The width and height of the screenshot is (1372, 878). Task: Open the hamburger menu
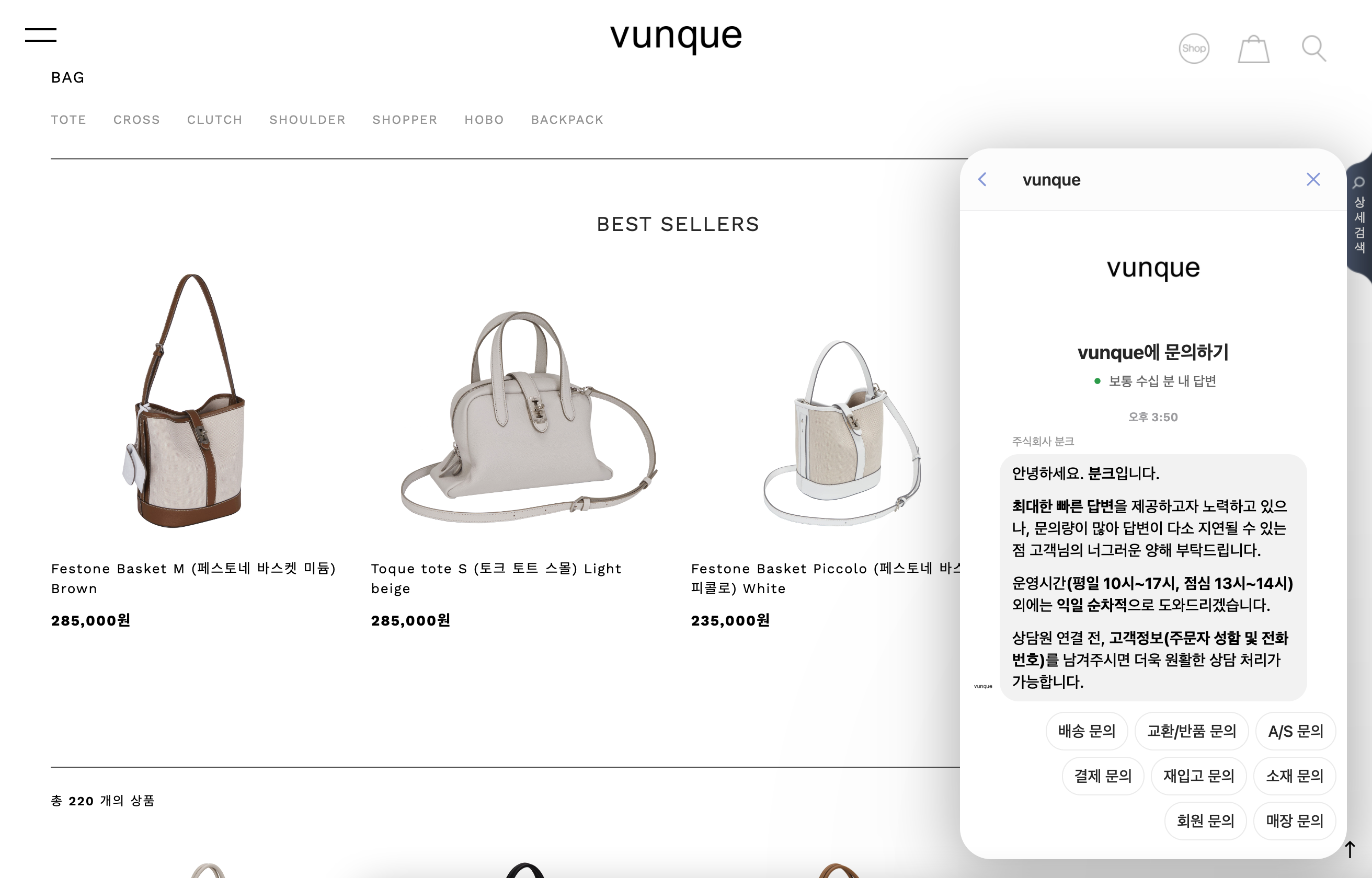[40, 35]
